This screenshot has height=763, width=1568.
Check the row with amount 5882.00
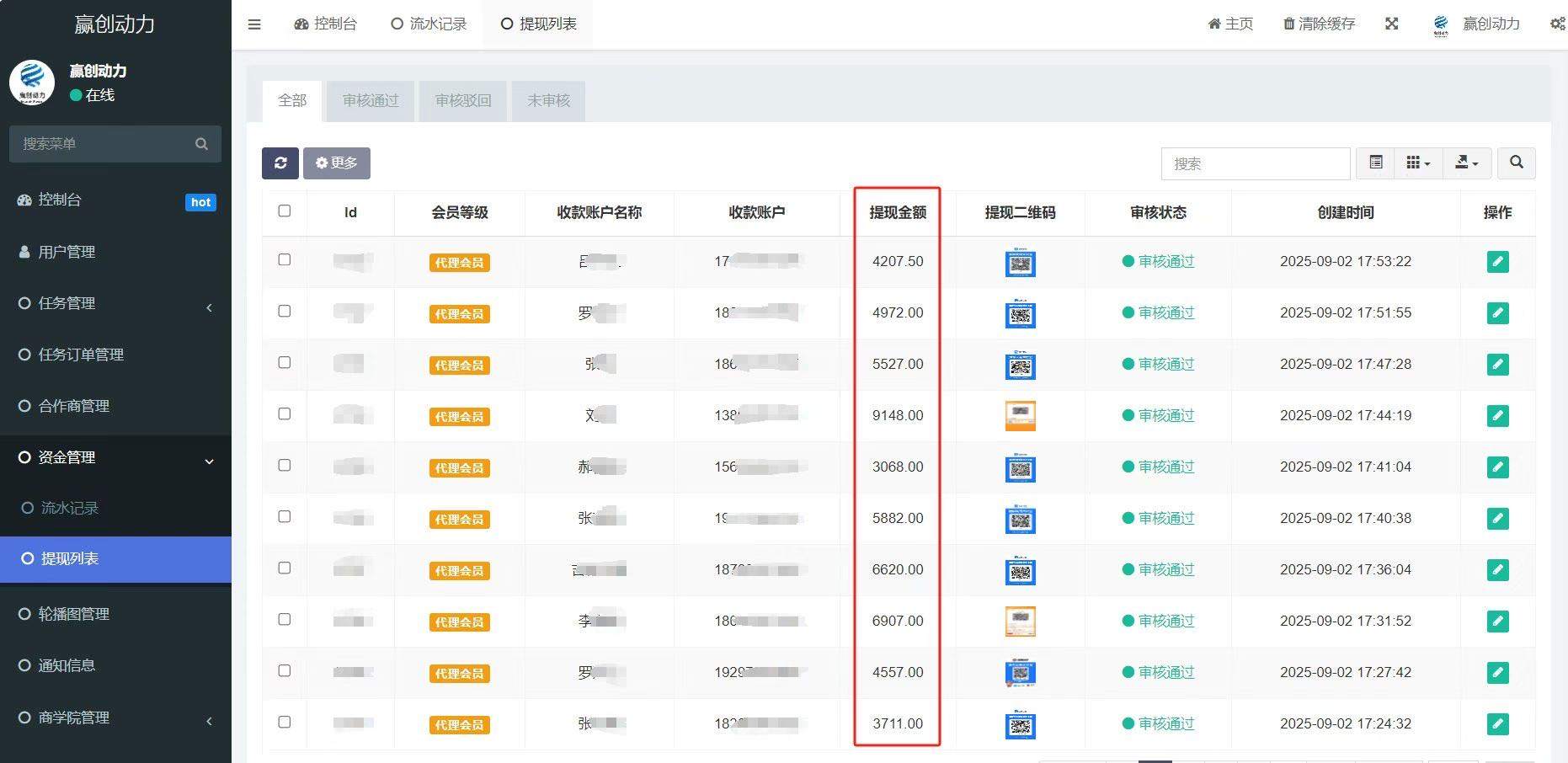pyautogui.click(x=285, y=516)
